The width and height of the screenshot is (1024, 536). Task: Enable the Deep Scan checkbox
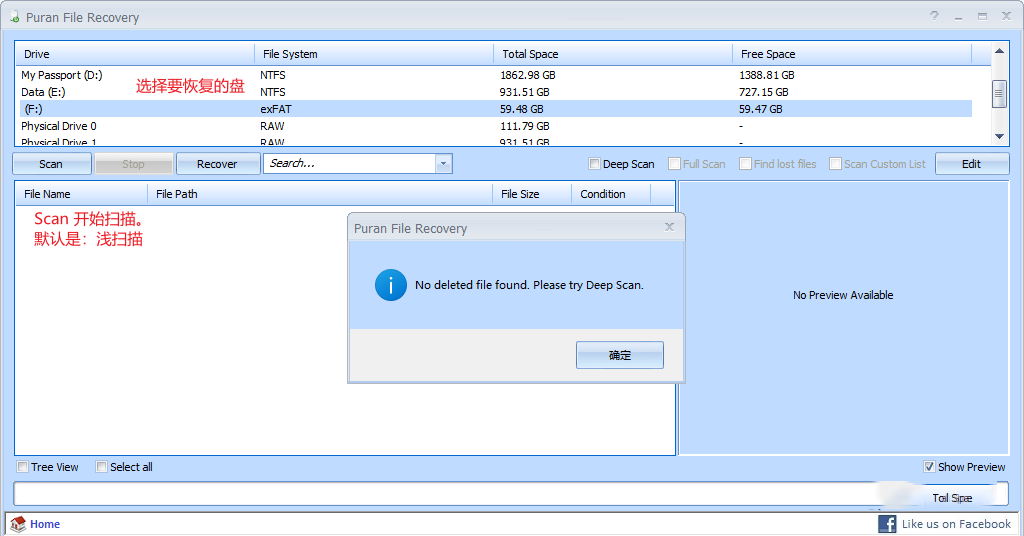coord(594,164)
